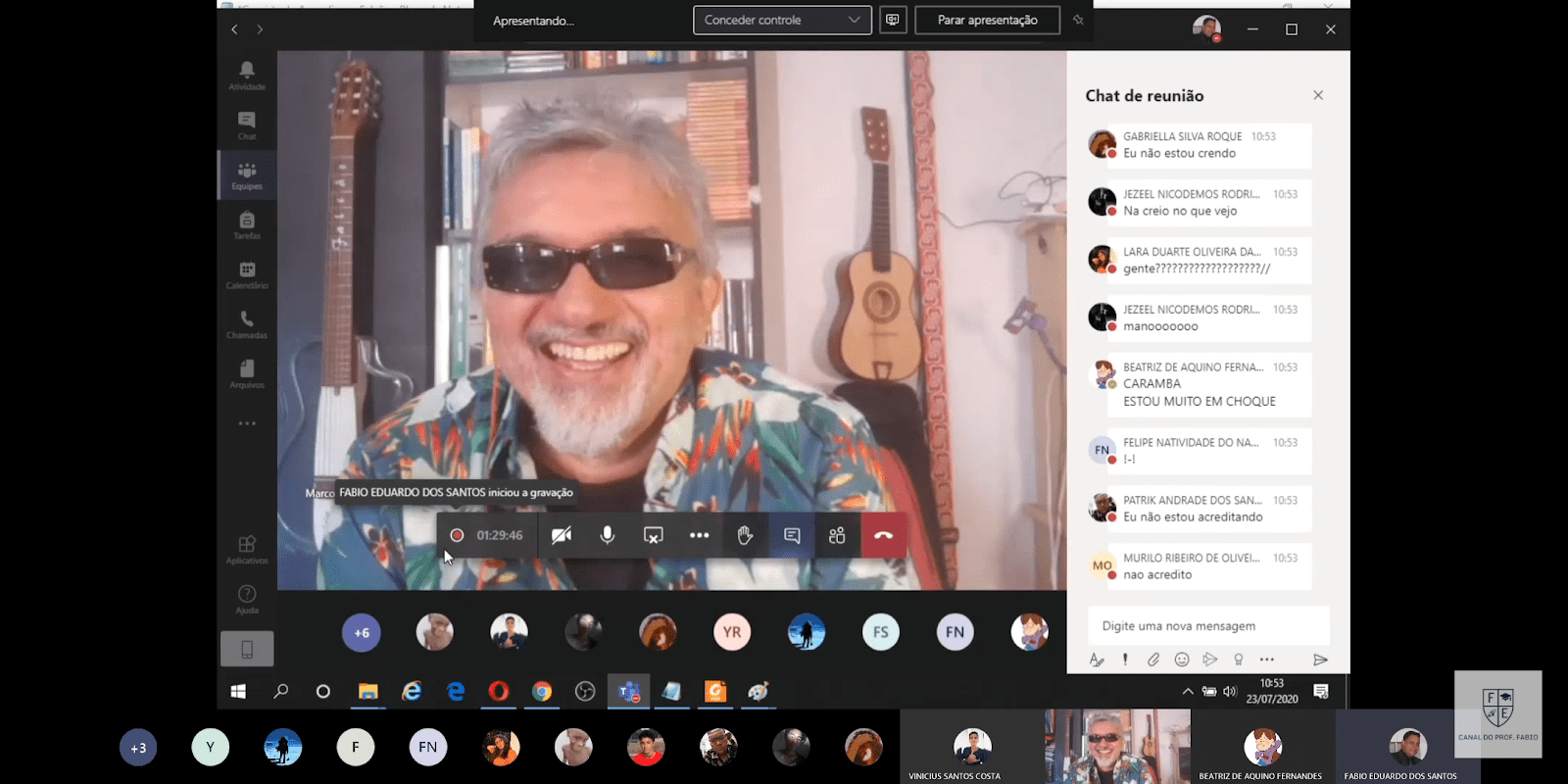Open Arquivos in the sidebar
Screen dimensions: 1568x784
[247, 373]
